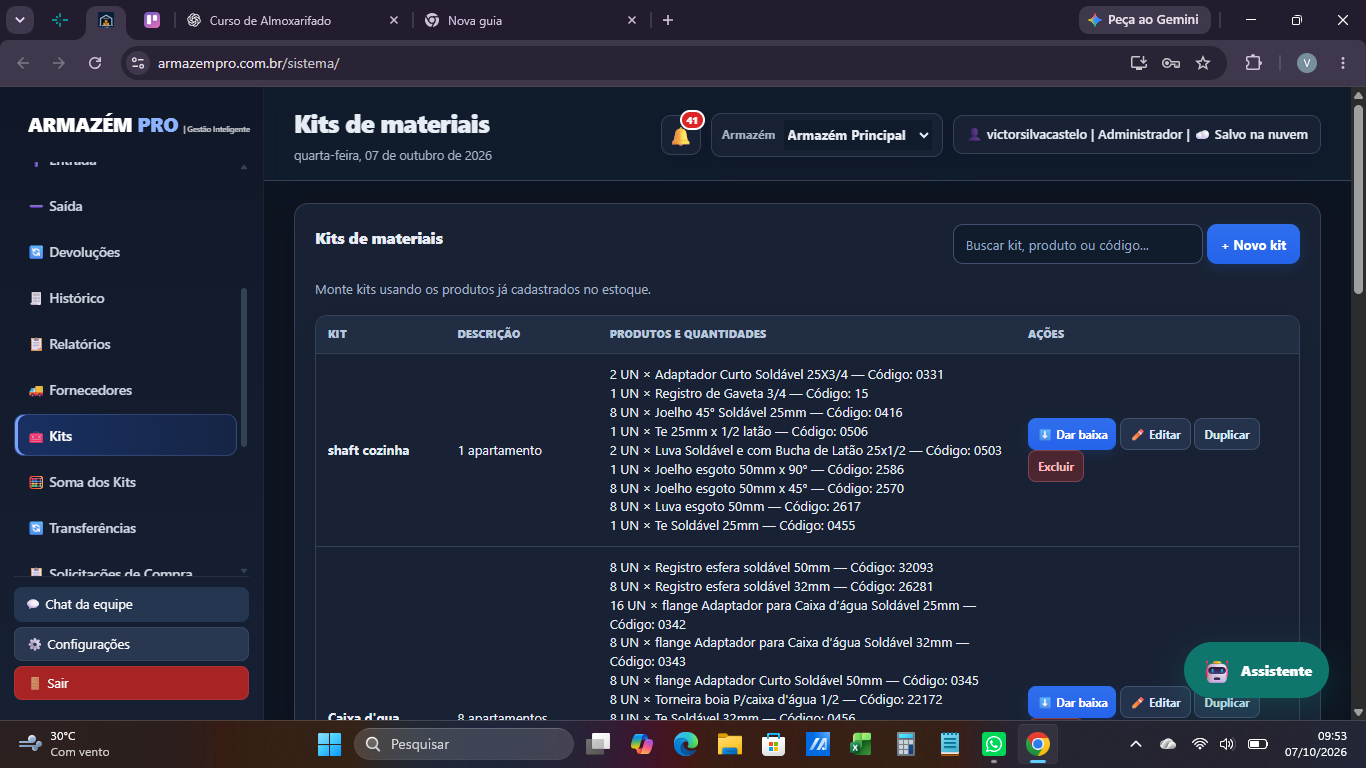Open site information icon in address bar
Image resolution: width=1366 pixels, height=768 pixels.
(x=138, y=63)
